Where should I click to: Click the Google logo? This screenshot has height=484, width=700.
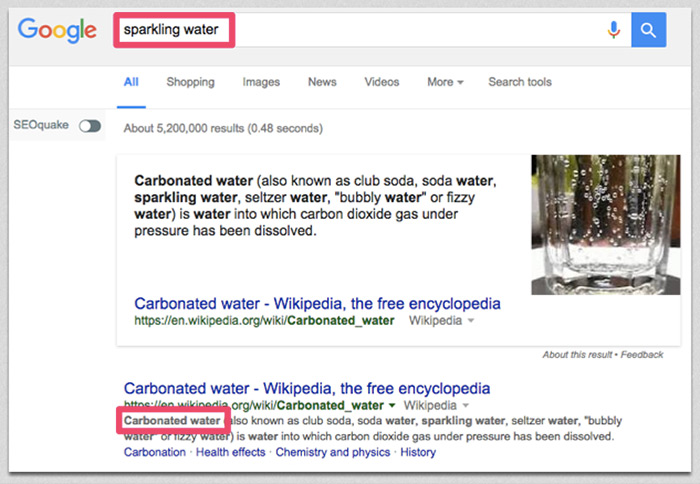[x=55, y=30]
